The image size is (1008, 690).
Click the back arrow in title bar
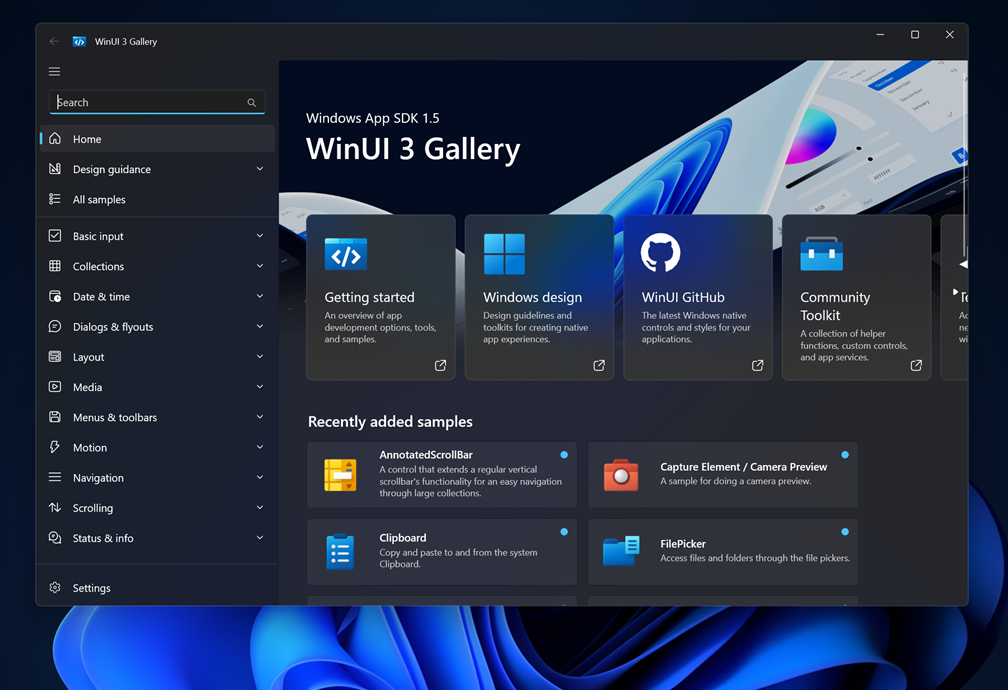[54, 41]
